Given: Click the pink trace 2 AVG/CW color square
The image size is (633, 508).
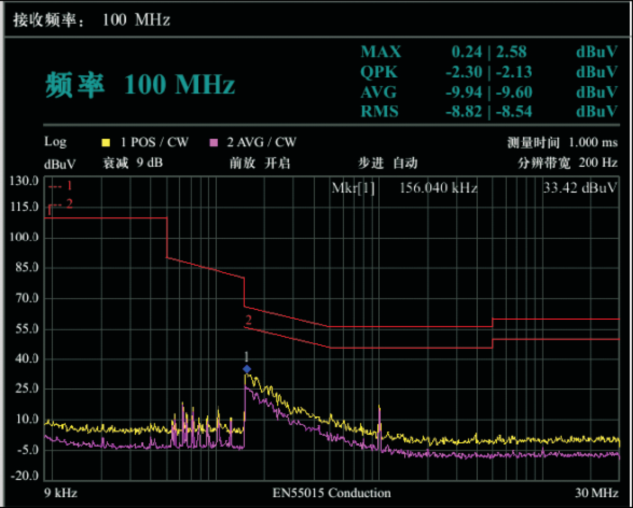Looking at the screenshot, I should point(213,143).
